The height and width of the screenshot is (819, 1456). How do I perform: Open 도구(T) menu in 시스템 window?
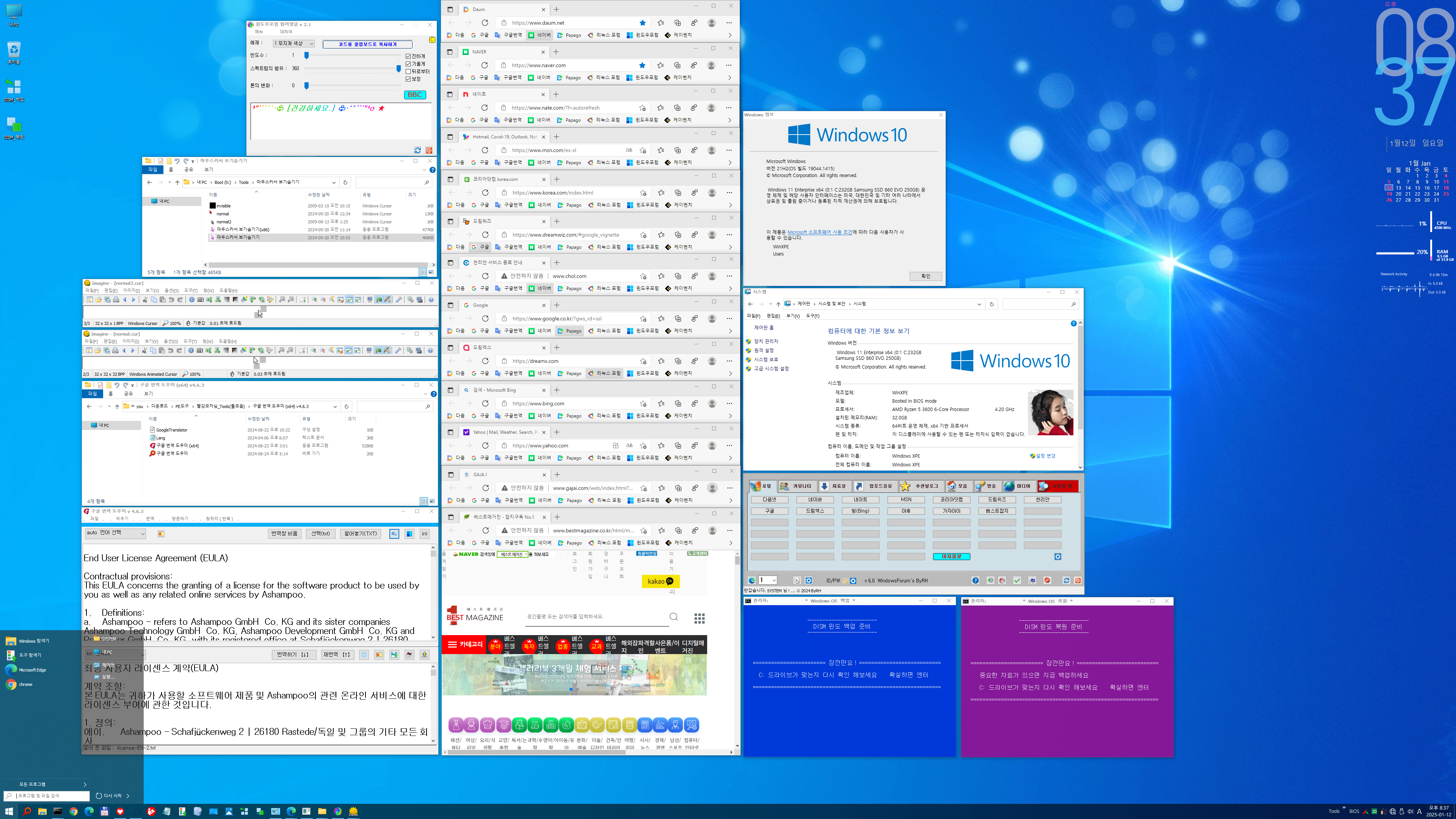(x=812, y=316)
